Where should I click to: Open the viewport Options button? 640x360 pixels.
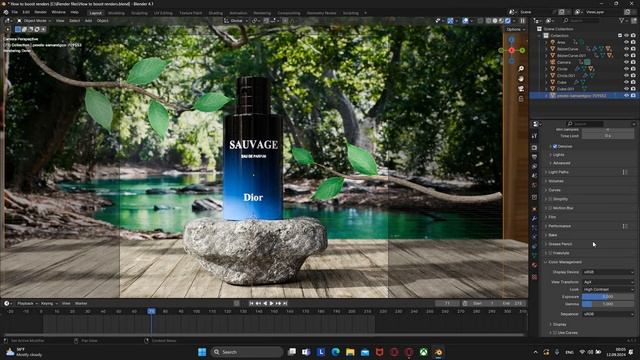pyautogui.click(x=516, y=29)
